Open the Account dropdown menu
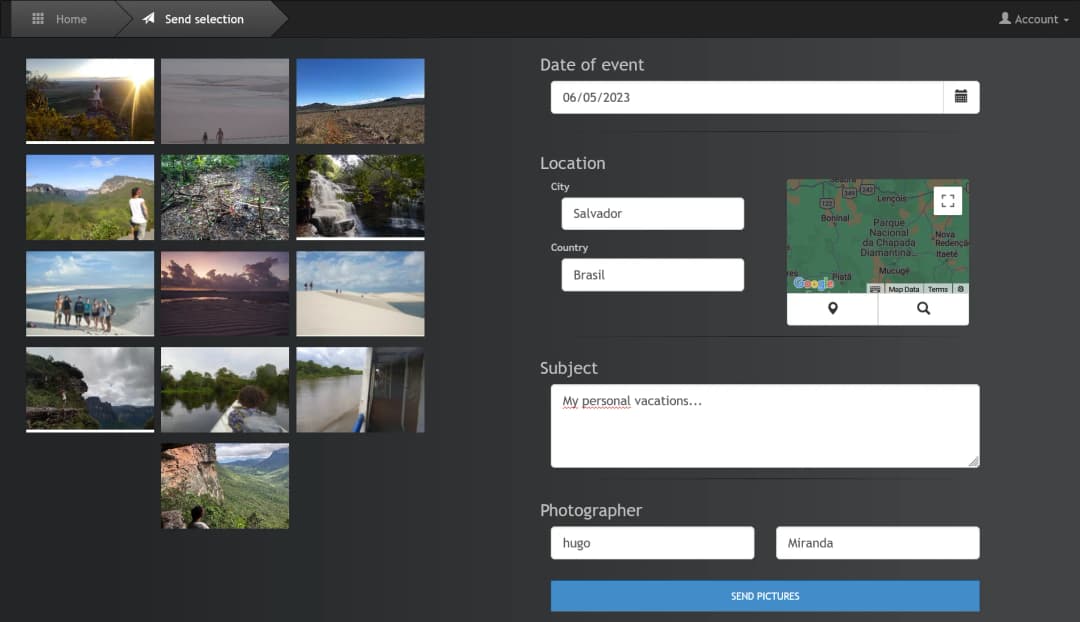Viewport: 1080px width, 622px height. 1034,19
